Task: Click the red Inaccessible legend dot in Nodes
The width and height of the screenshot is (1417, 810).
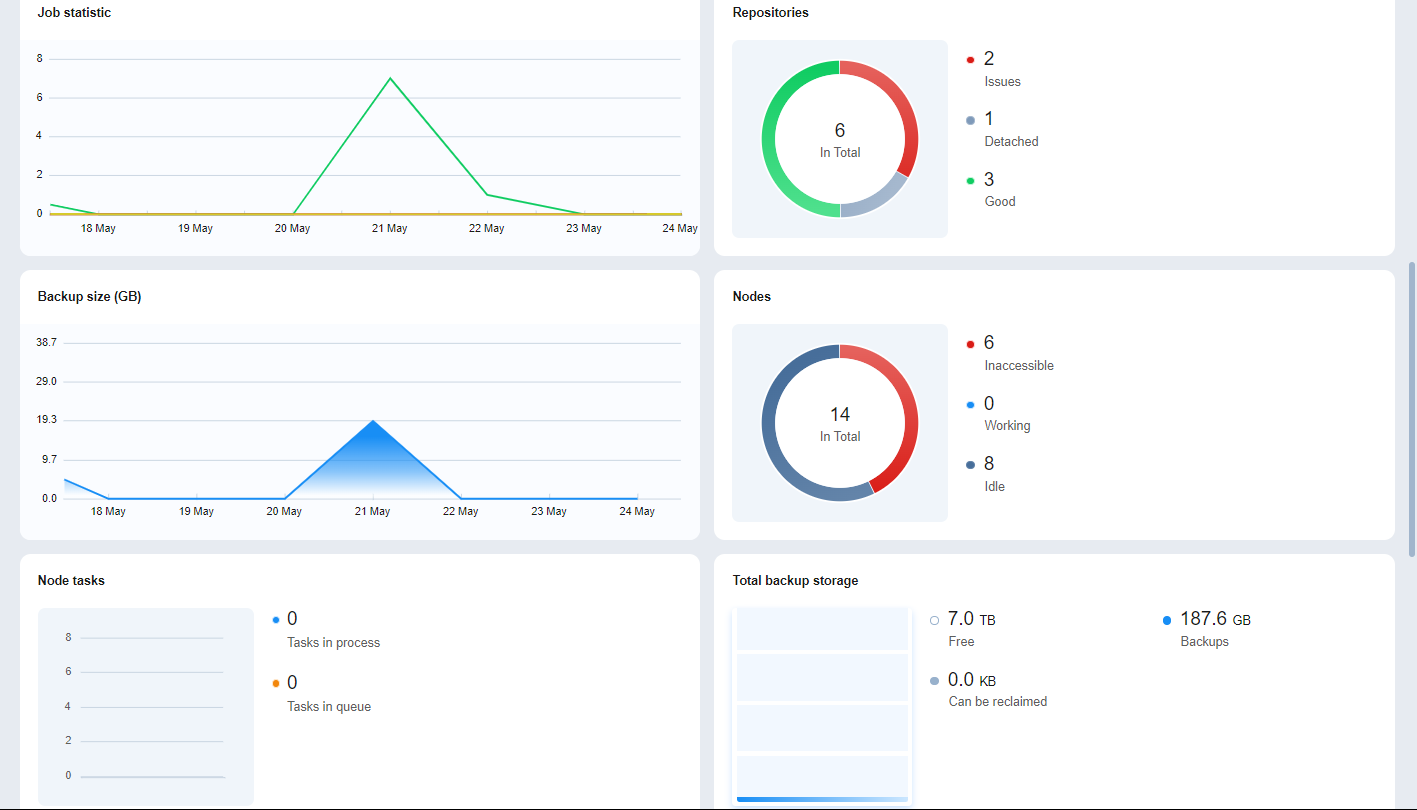Action: 970,344
